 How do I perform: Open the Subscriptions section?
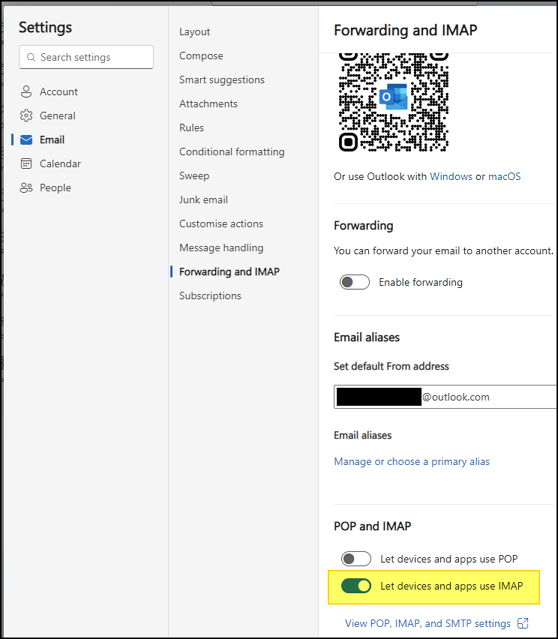(x=210, y=296)
